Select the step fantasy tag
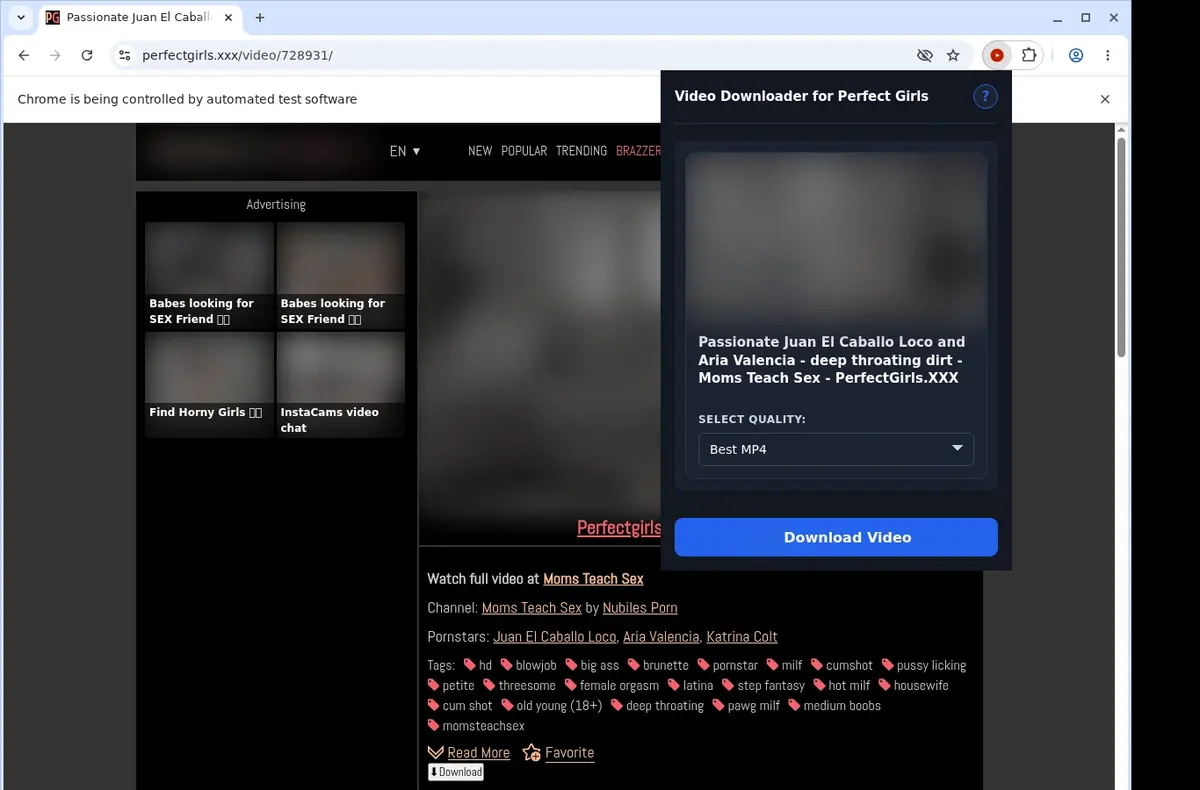The image size is (1200, 790). (x=763, y=685)
